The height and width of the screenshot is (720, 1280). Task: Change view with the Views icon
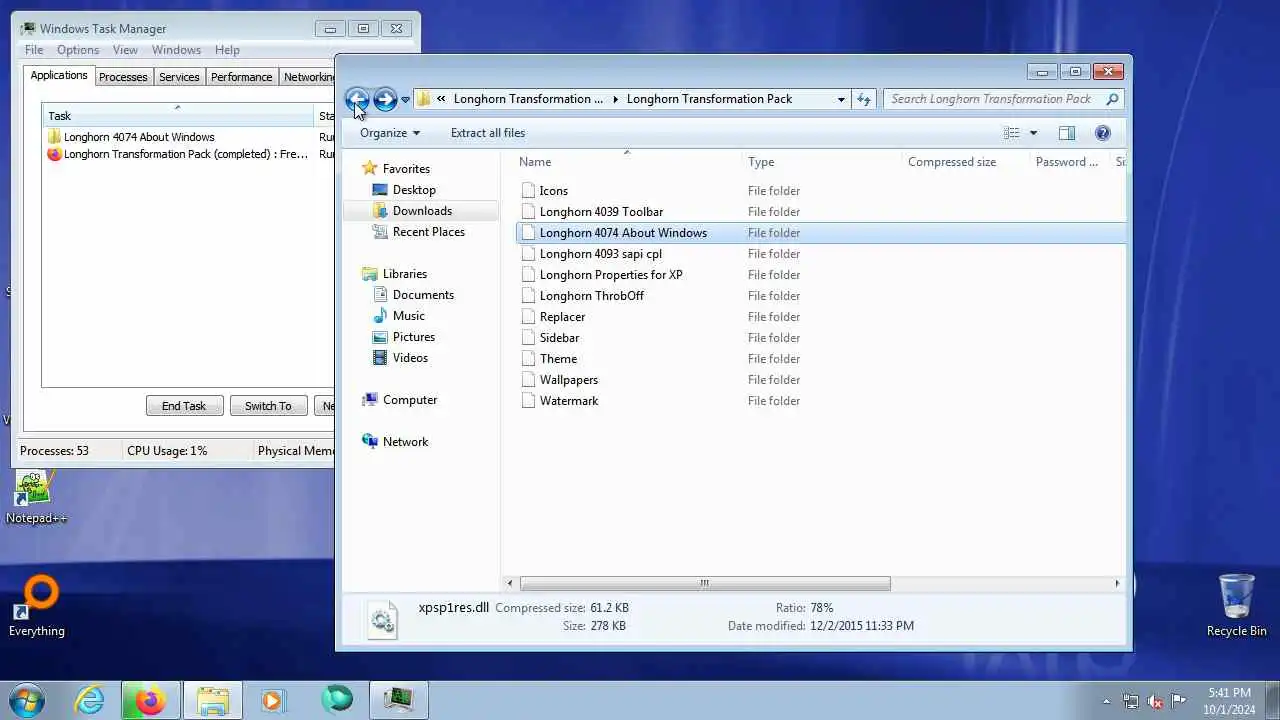[x=1012, y=133]
